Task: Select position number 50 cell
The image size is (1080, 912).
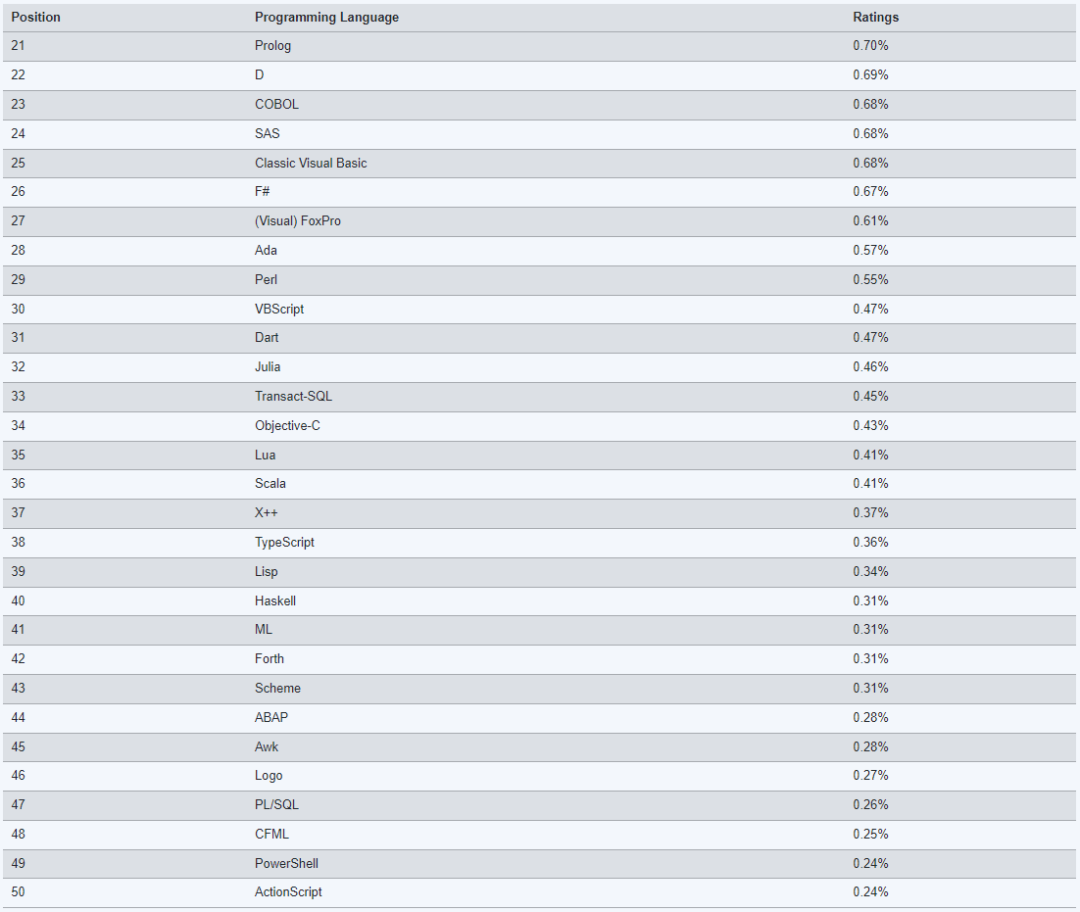Action: pos(18,892)
